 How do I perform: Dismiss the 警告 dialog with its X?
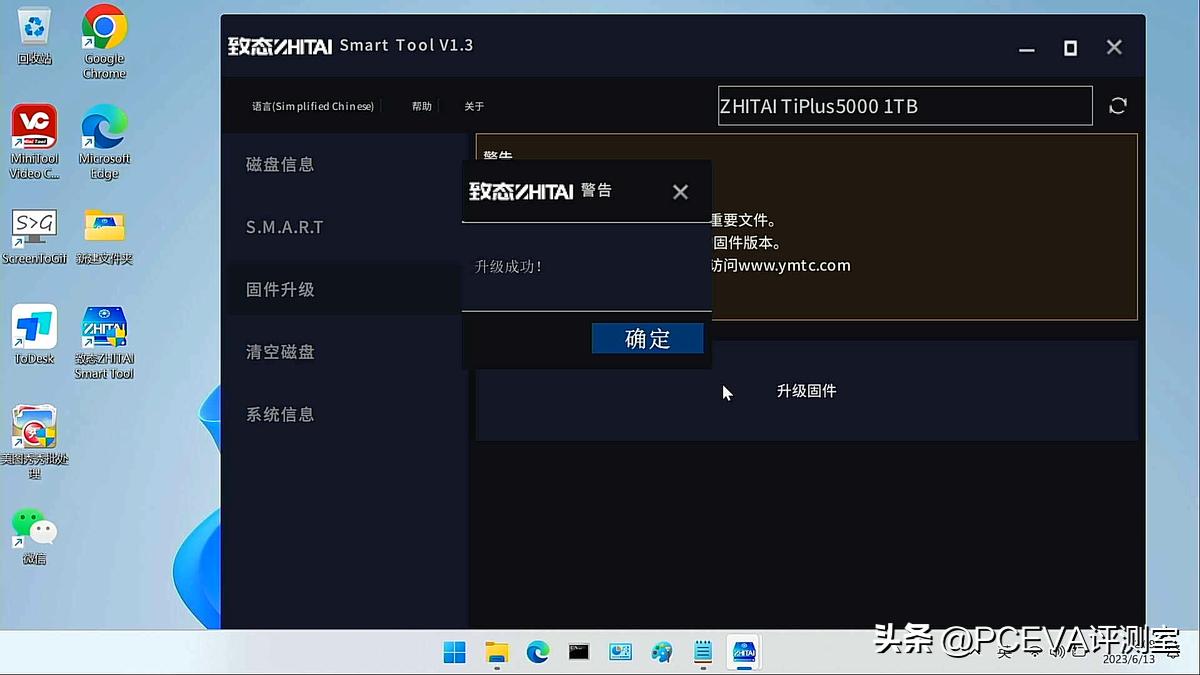pyautogui.click(x=681, y=191)
